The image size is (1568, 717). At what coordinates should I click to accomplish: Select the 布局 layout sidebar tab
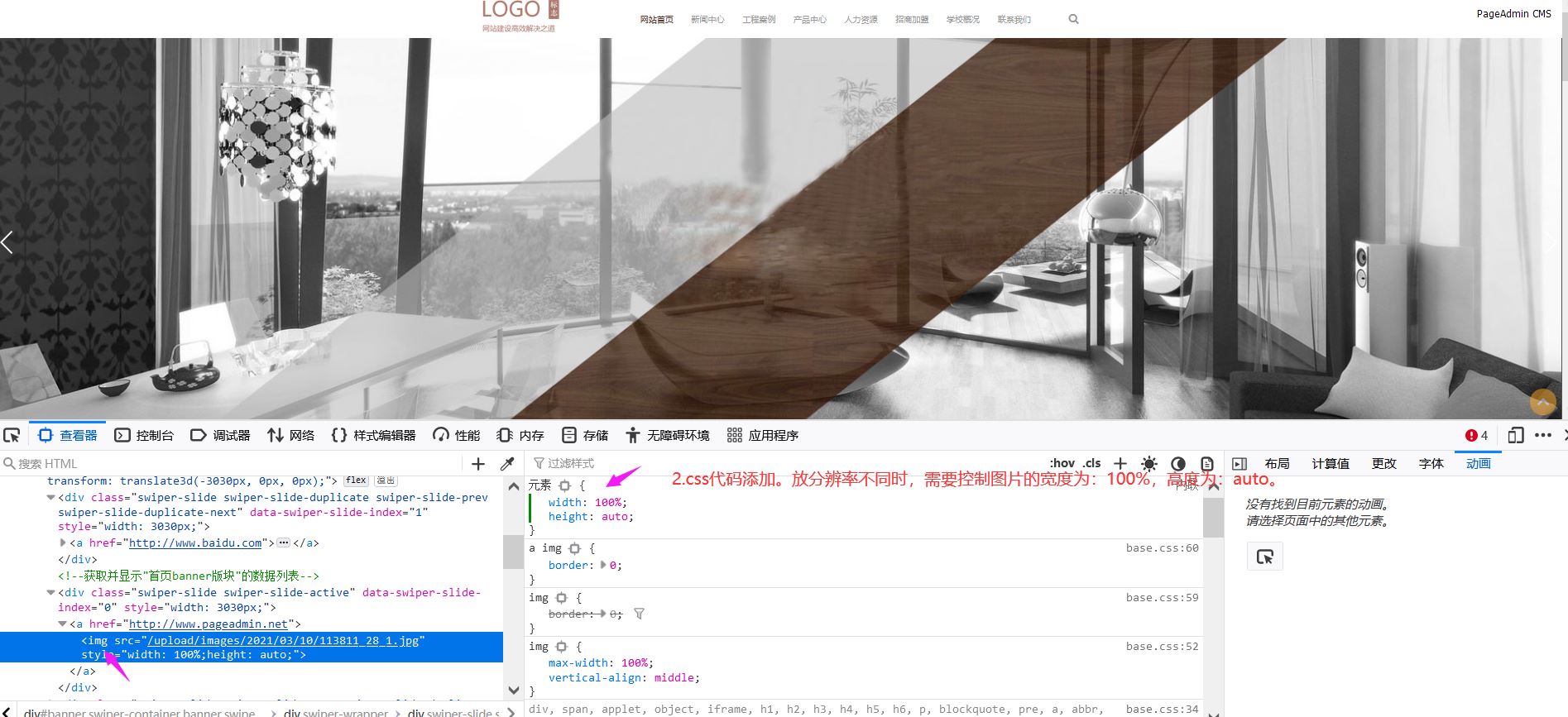pos(1277,464)
